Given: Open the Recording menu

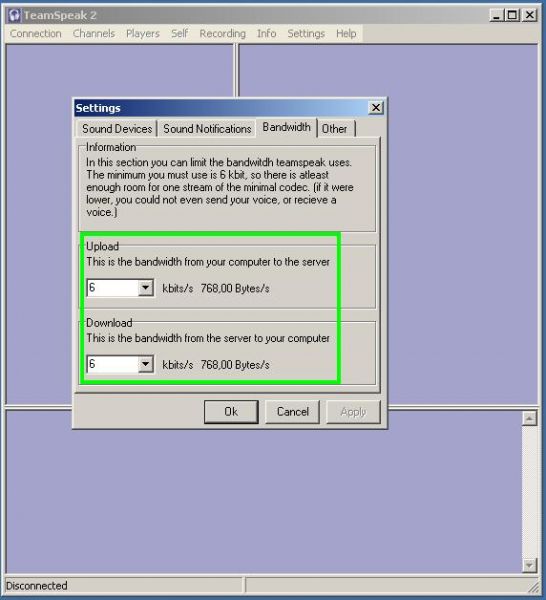Looking at the screenshot, I should coord(223,34).
